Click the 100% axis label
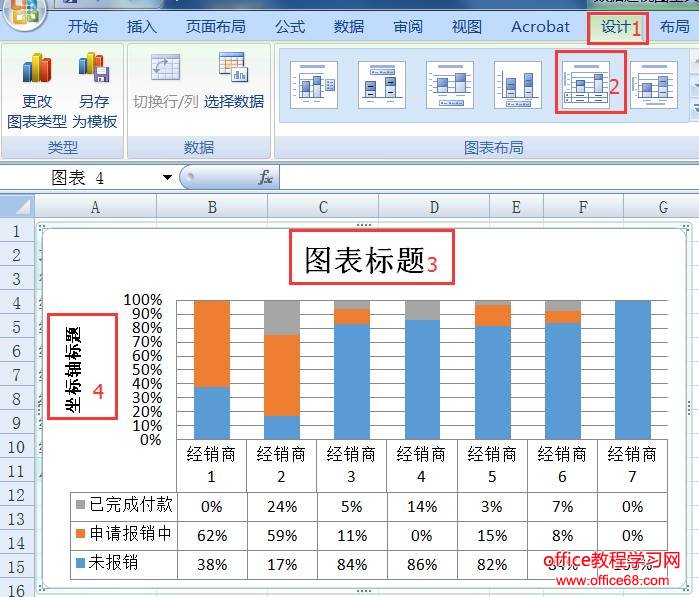The width and height of the screenshot is (699, 597). pos(143,300)
